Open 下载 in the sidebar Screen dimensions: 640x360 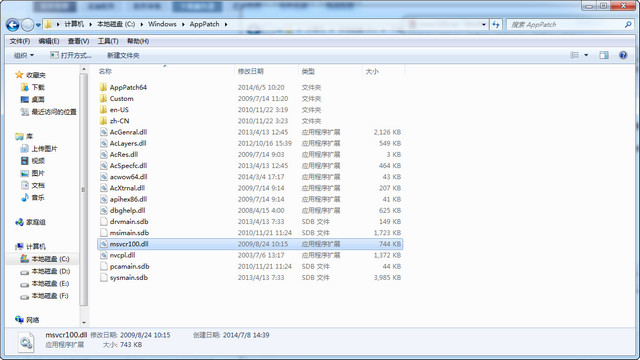33,87
